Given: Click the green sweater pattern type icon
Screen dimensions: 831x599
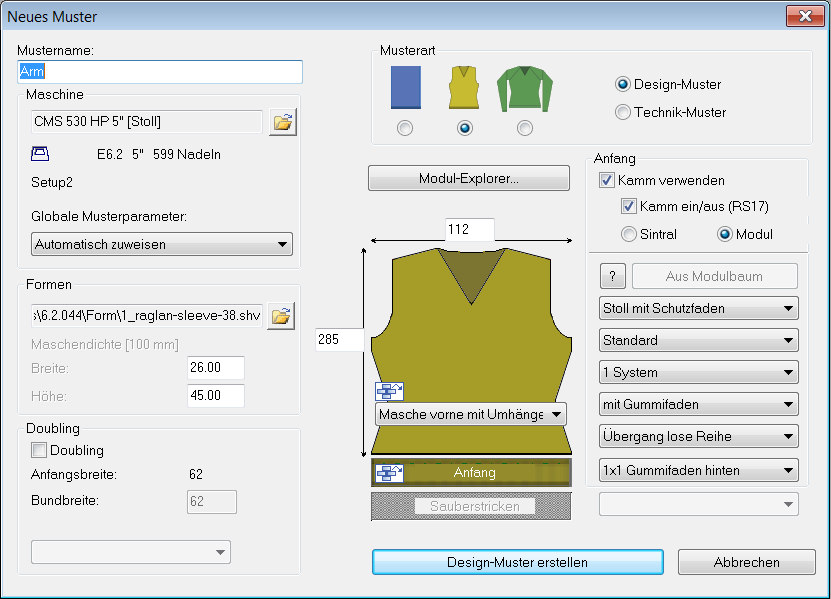Looking at the screenshot, I should (x=524, y=89).
